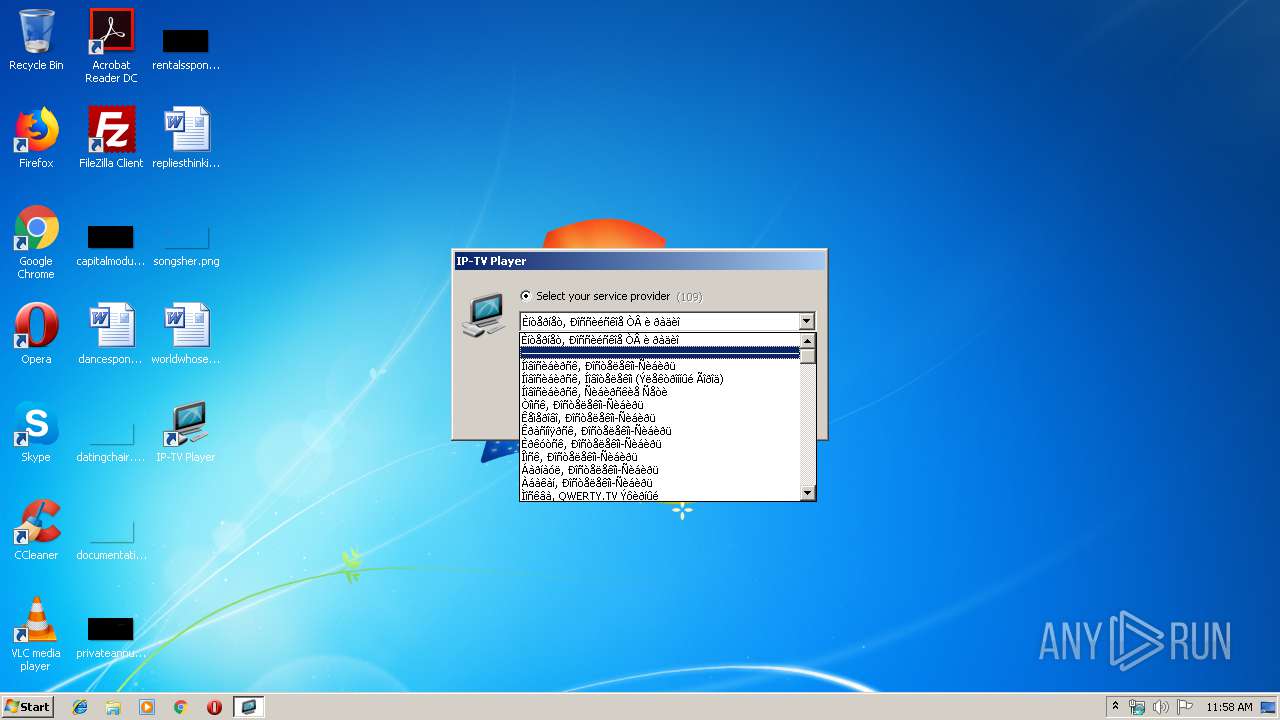The height and width of the screenshot is (720, 1280).
Task: Select the rentalsspon desktop file
Action: (186, 48)
